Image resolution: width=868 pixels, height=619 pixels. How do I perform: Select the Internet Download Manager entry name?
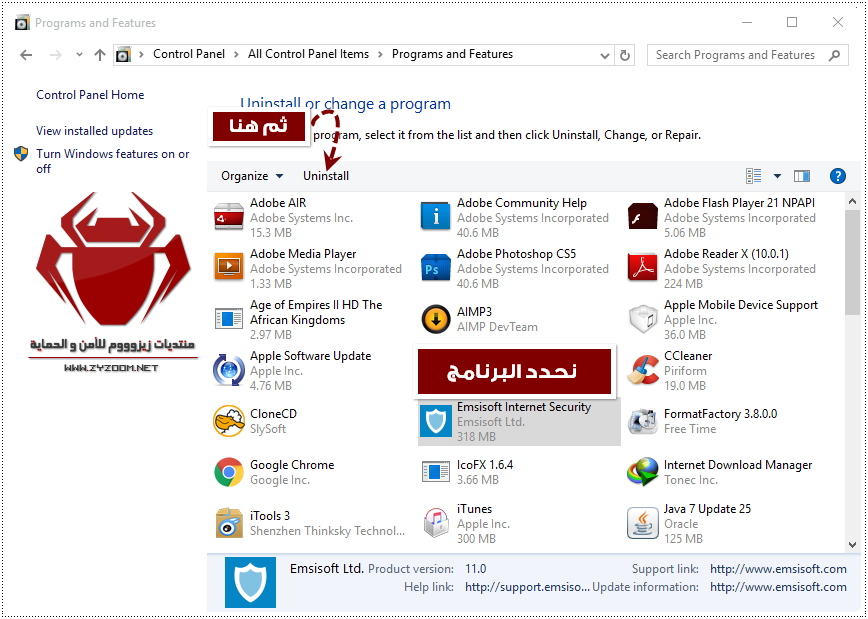(x=738, y=465)
